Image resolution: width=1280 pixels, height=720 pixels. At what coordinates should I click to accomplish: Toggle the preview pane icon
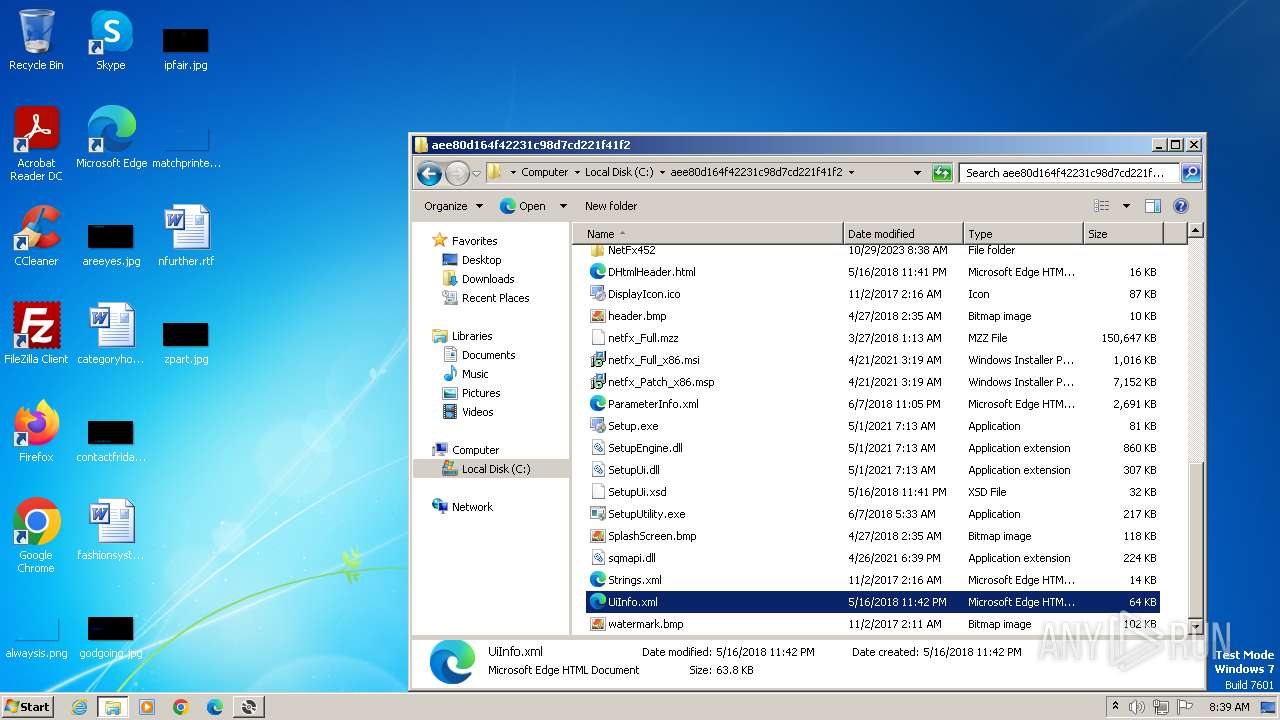[x=1152, y=206]
